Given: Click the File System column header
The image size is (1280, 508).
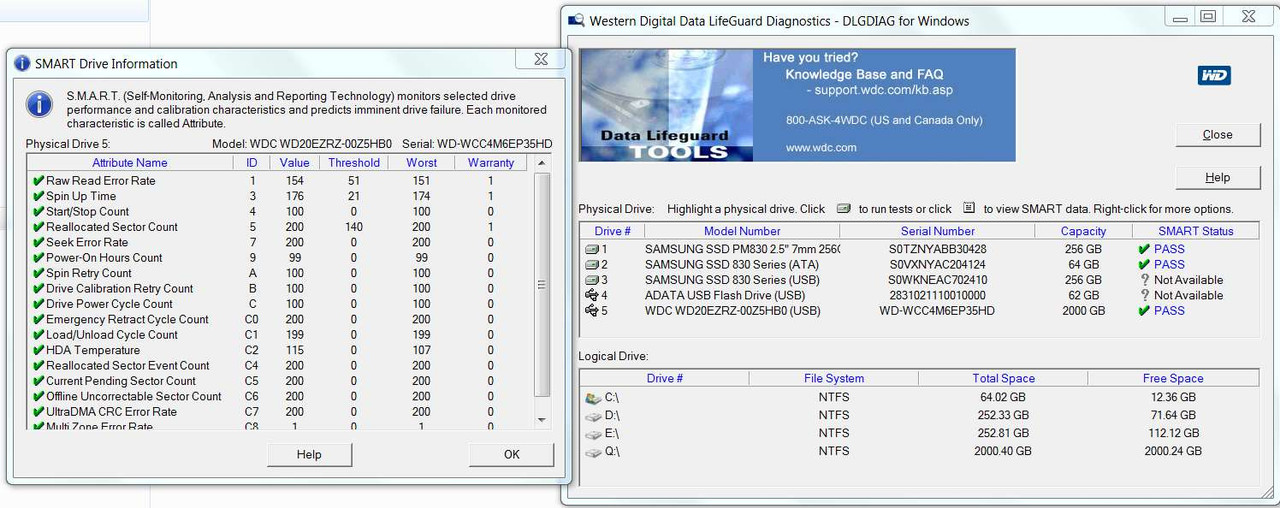Looking at the screenshot, I should 834,379.
